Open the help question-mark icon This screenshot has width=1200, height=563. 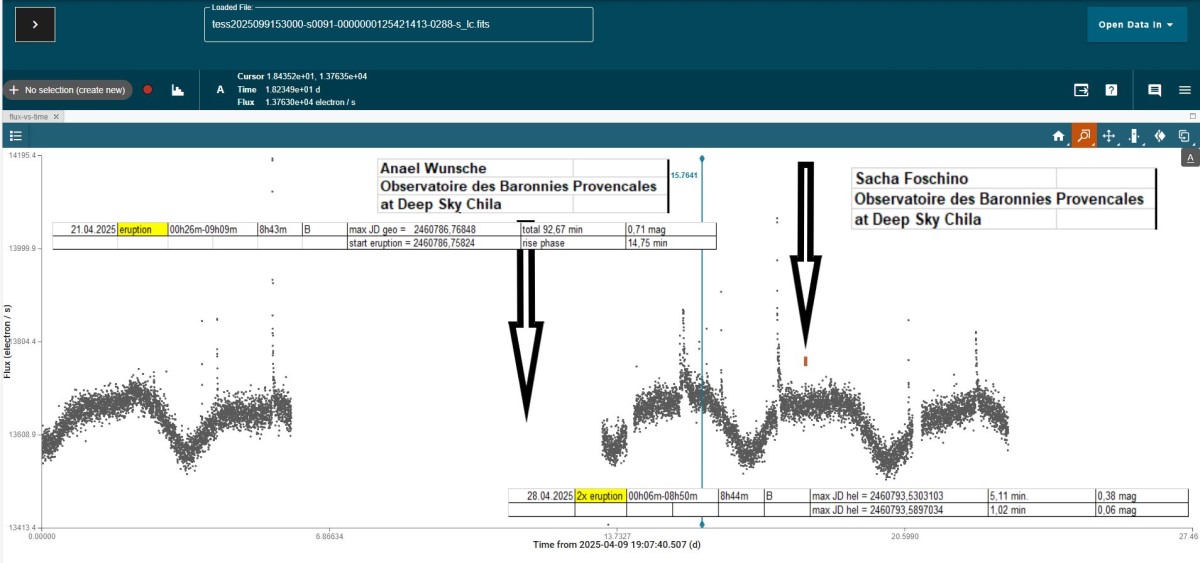click(x=1111, y=90)
